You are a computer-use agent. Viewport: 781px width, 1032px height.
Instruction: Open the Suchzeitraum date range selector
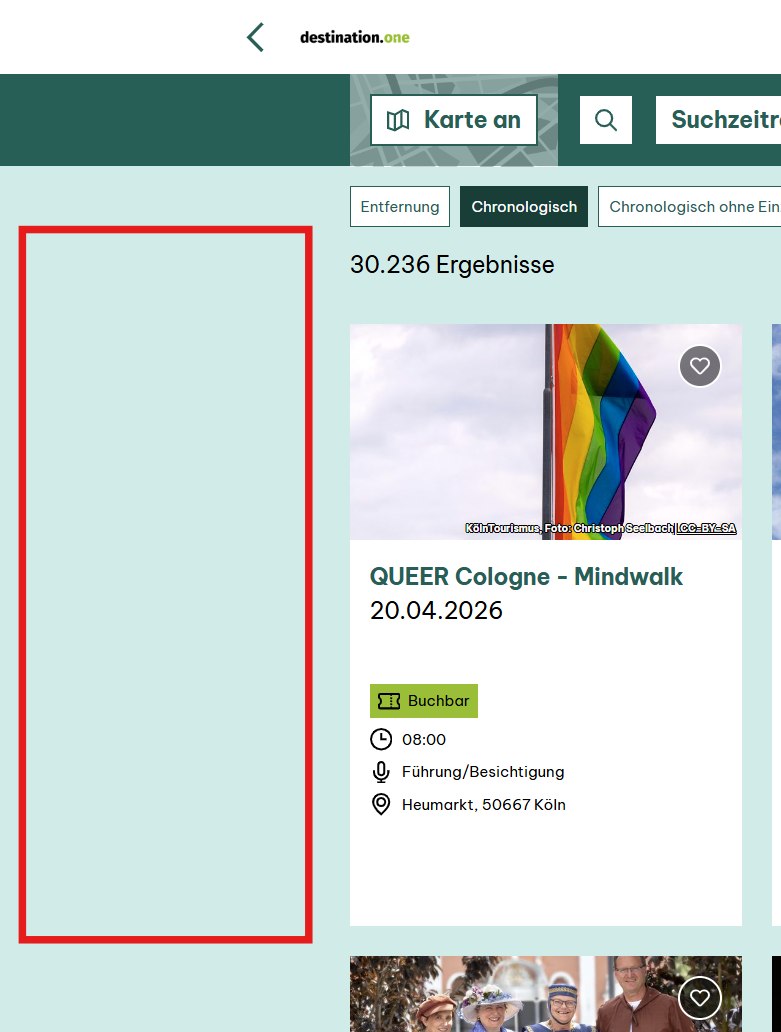(x=720, y=120)
